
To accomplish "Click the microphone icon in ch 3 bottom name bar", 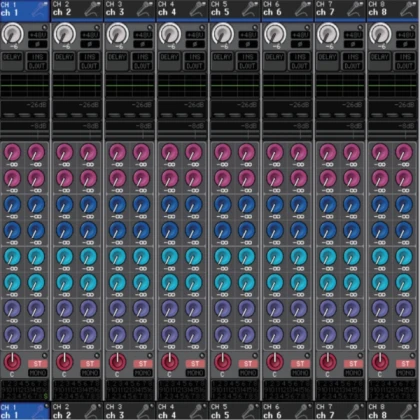I will tap(145, 411).
